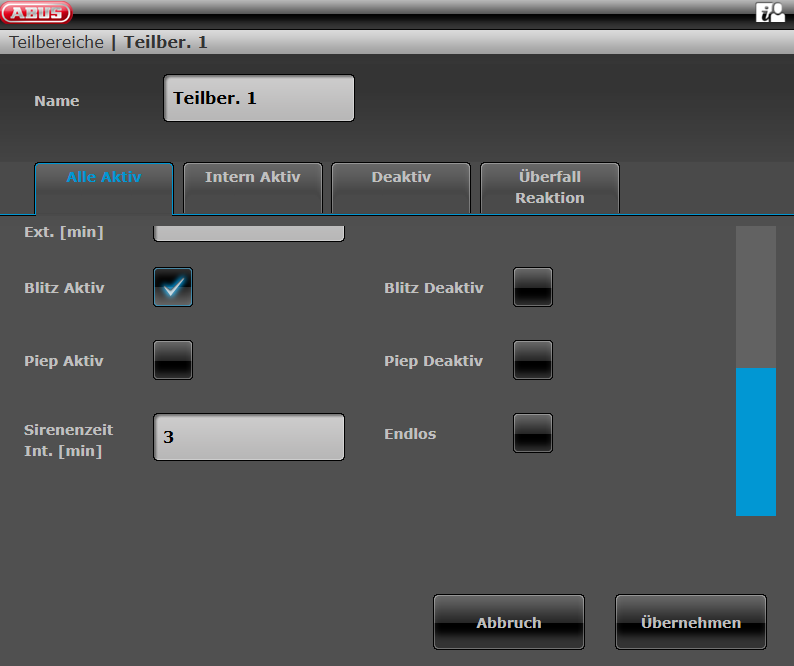The width and height of the screenshot is (794, 666).
Task: Click the Sirenenzeit Int. minutes field
Action: point(249,437)
